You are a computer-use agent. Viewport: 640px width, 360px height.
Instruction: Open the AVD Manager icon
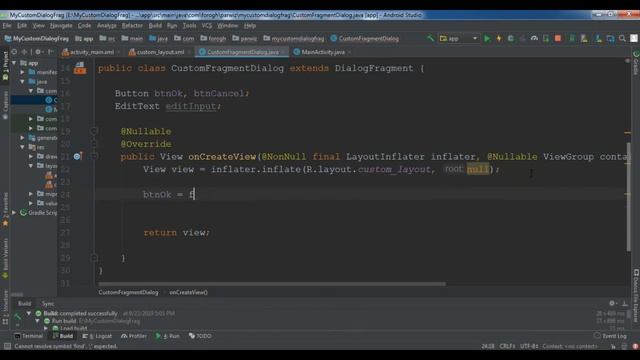click(x=584, y=38)
